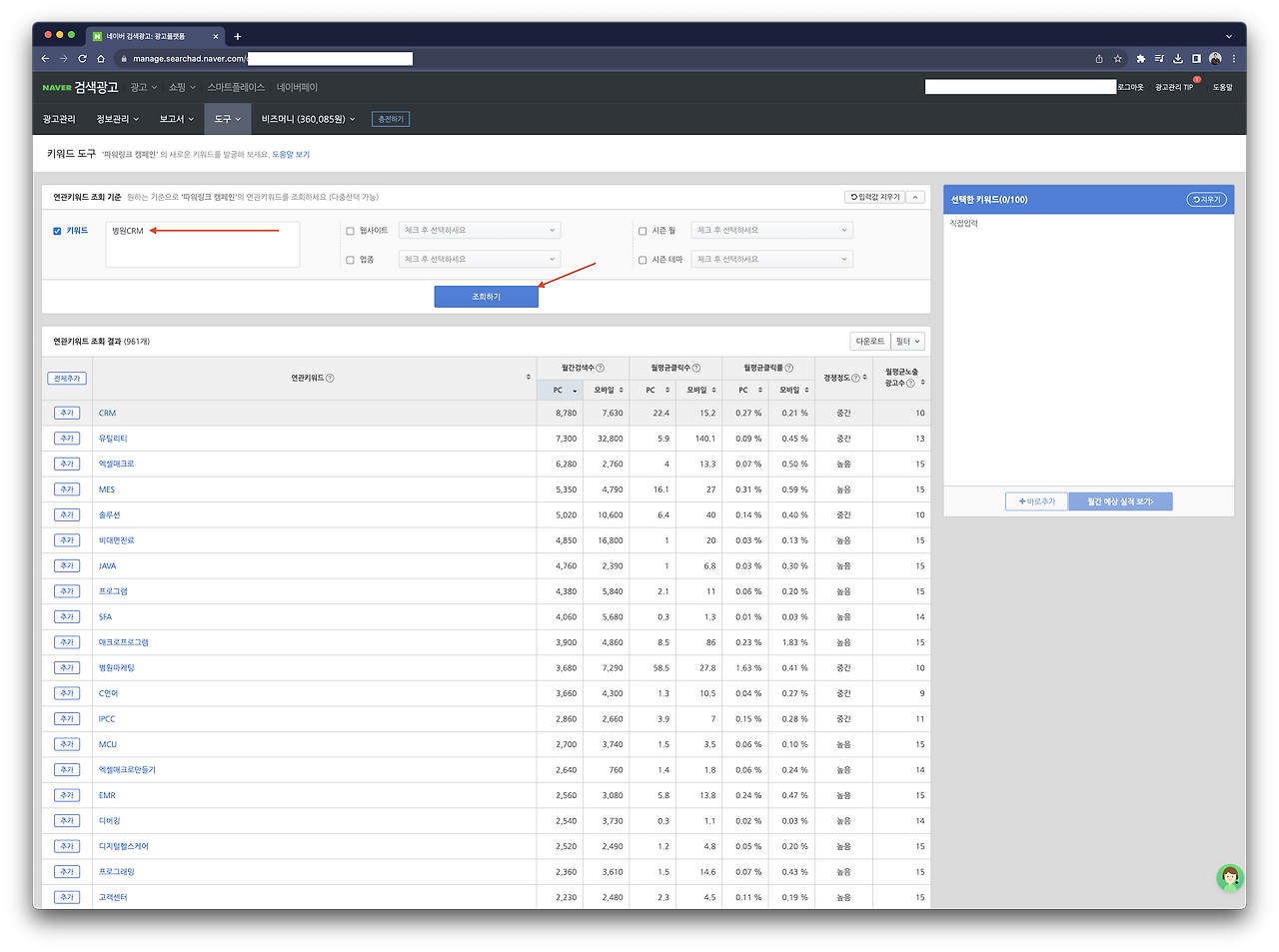The image size is (1279, 952).
Task: Click the 바로추가 button
Action: 1036,501
